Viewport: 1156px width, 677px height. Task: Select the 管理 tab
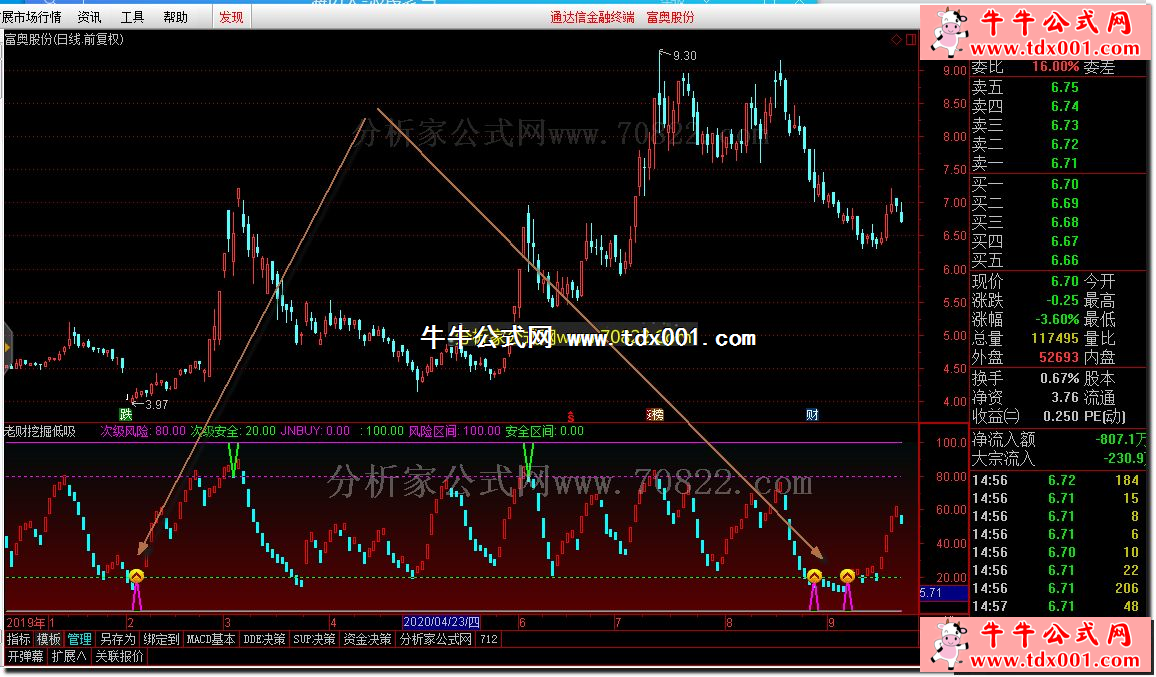[x=80, y=639]
